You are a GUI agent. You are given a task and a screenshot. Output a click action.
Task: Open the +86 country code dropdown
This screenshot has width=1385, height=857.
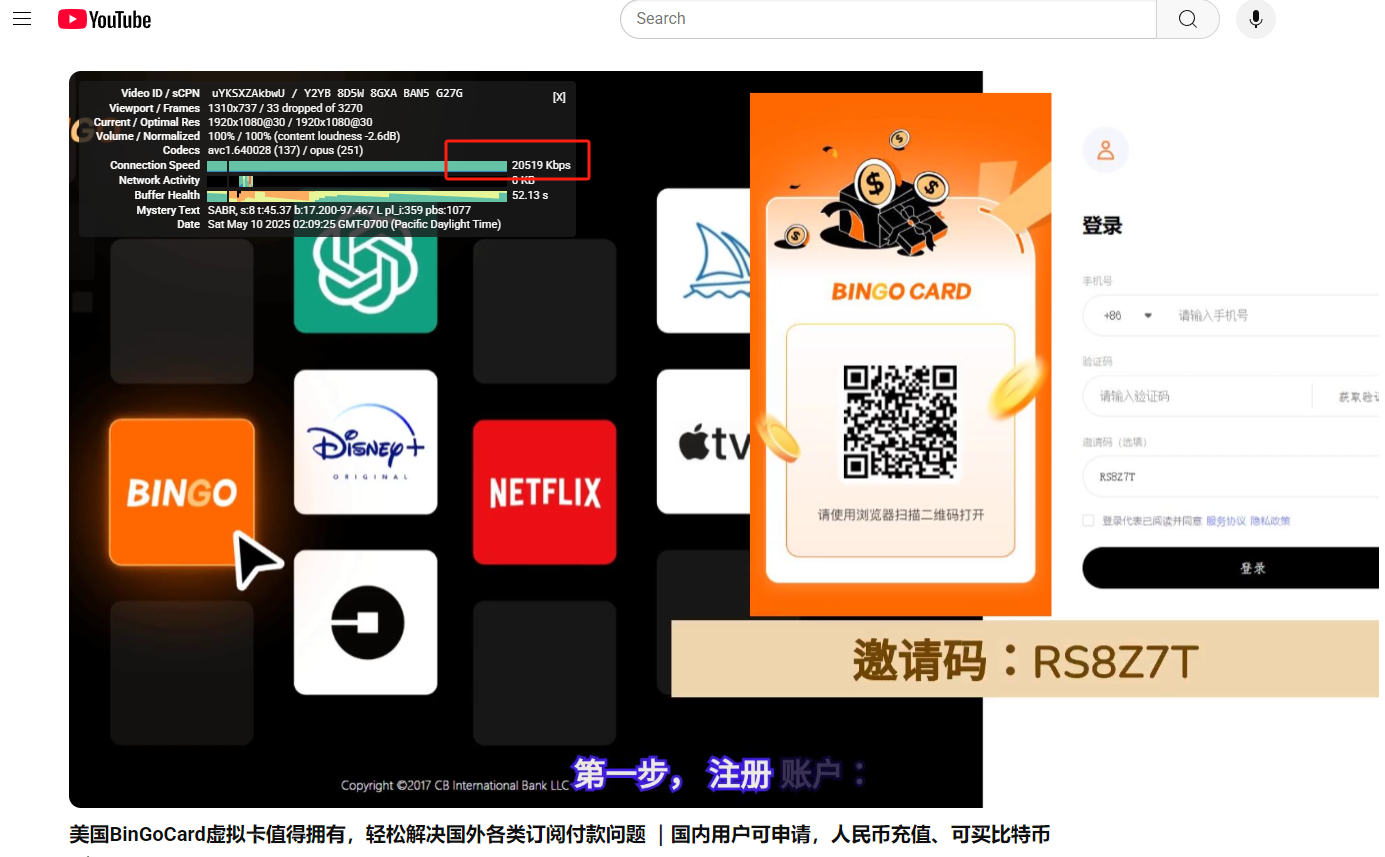tap(1127, 315)
